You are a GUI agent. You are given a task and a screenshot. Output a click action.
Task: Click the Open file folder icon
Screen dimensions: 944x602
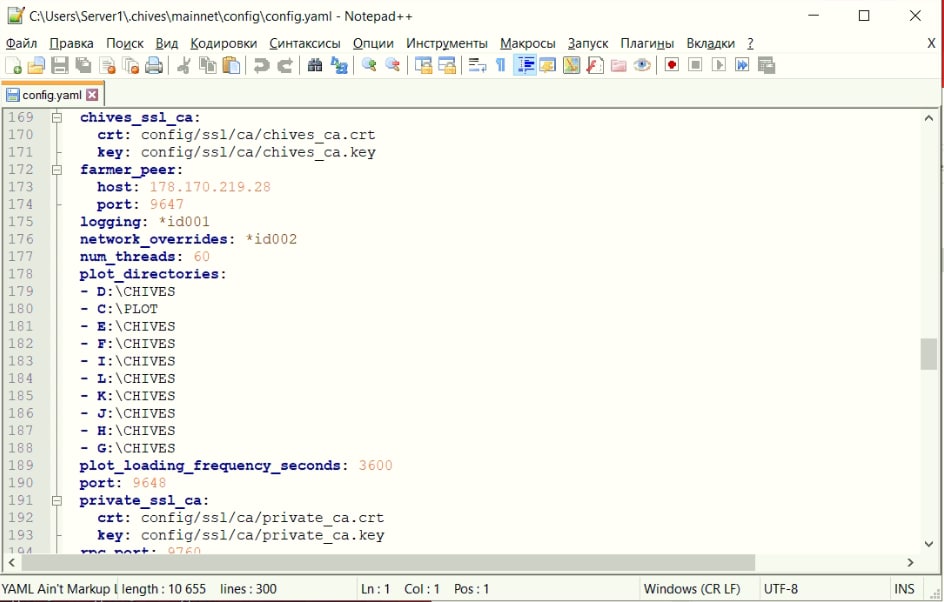pos(36,66)
